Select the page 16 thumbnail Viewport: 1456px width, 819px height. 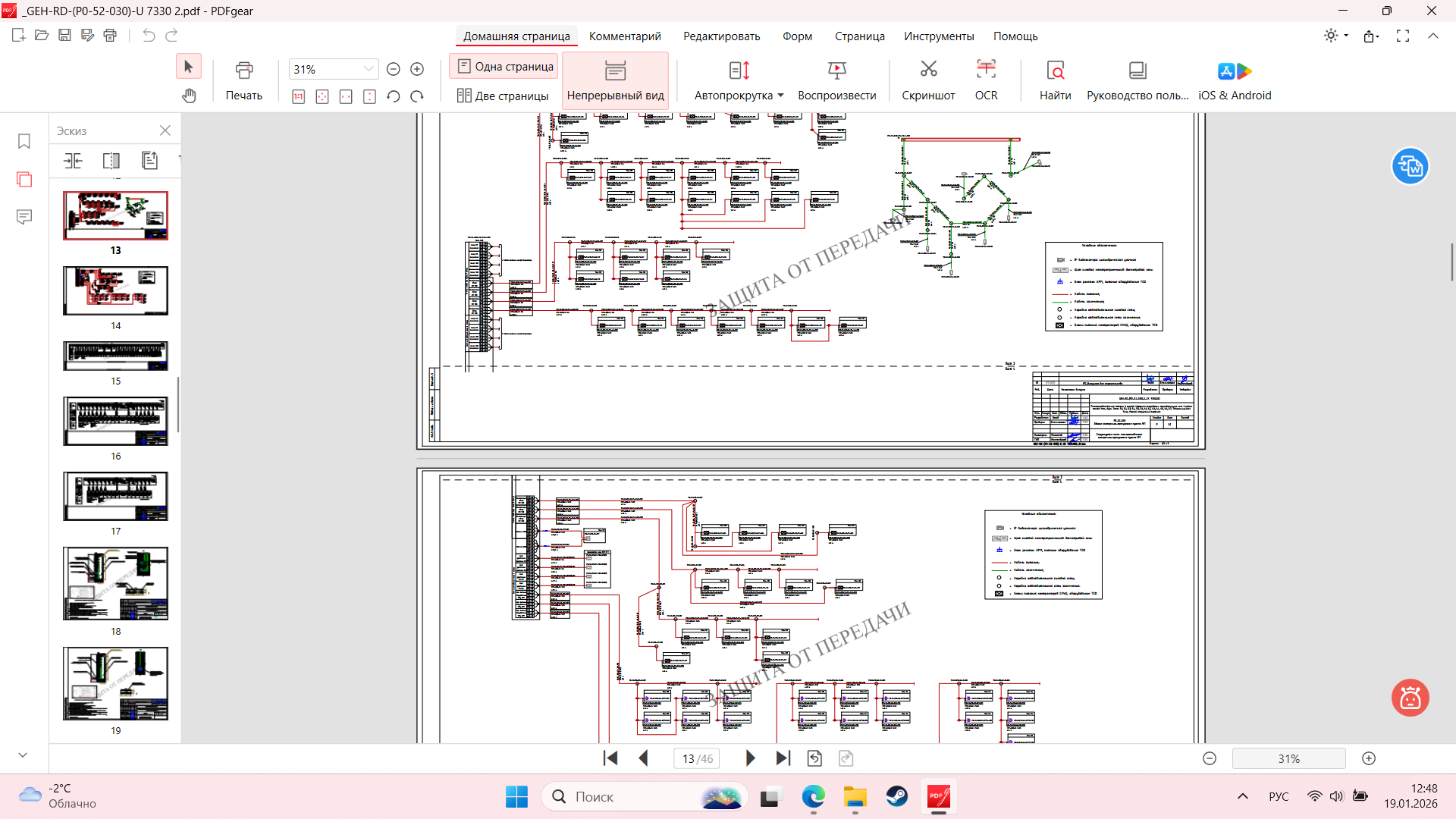(x=115, y=421)
